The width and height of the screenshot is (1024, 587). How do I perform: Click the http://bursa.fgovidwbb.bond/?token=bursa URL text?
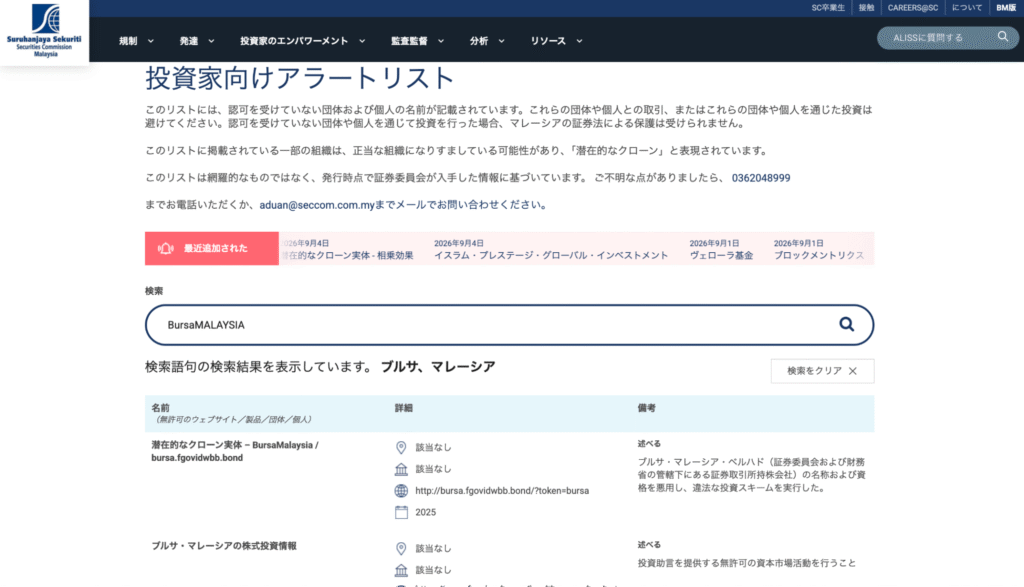click(x=502, y=490)
